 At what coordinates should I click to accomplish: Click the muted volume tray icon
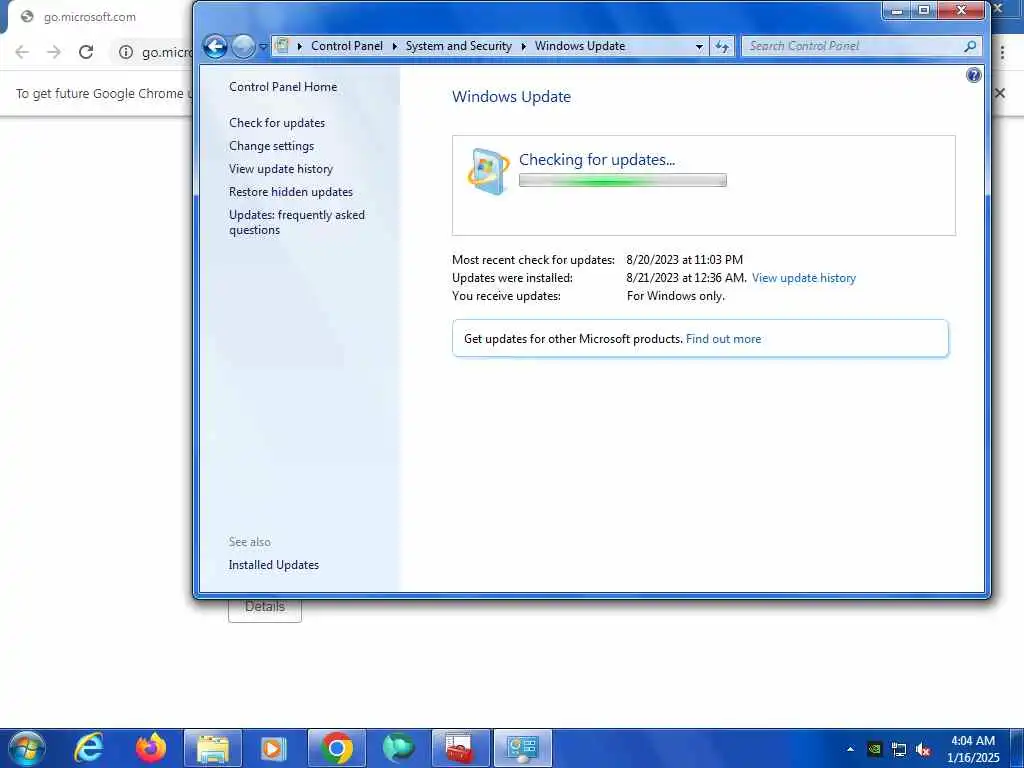click(x=923, y=750)
